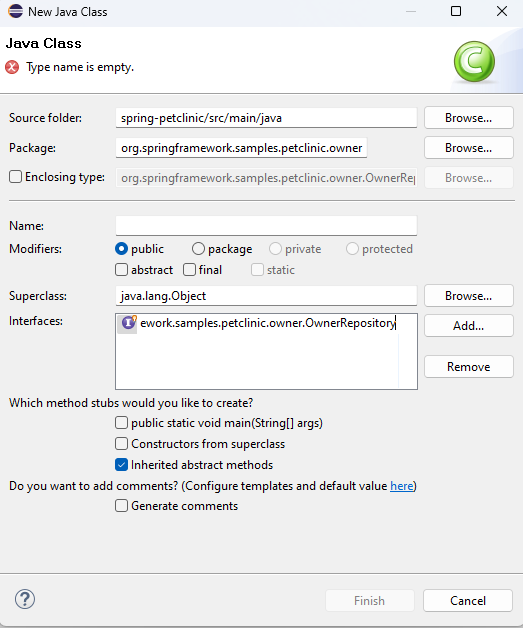
Task: Select the package visibility radio button
Action: (198, 249)
